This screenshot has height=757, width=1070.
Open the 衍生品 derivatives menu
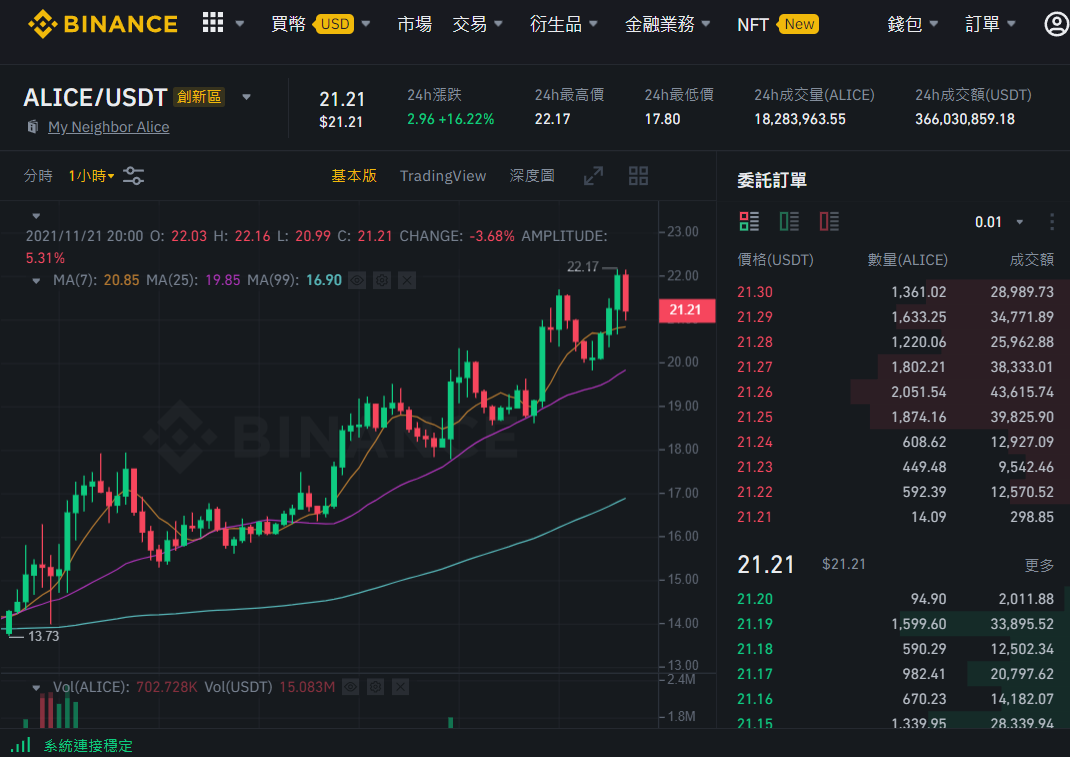564,24
